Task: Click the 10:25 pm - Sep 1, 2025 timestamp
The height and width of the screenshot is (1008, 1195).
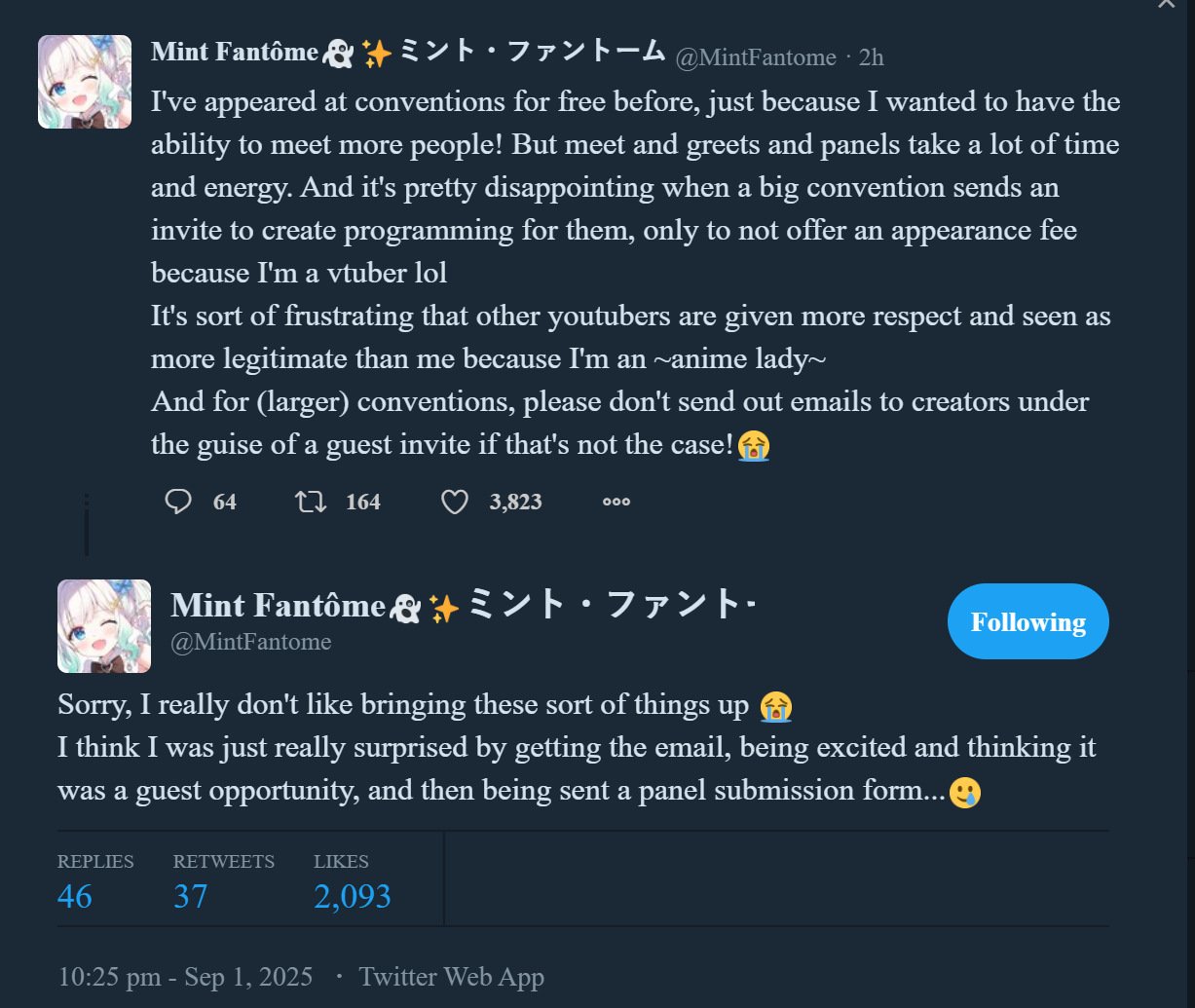Action: pyautogui.click(x=185, y=977)
